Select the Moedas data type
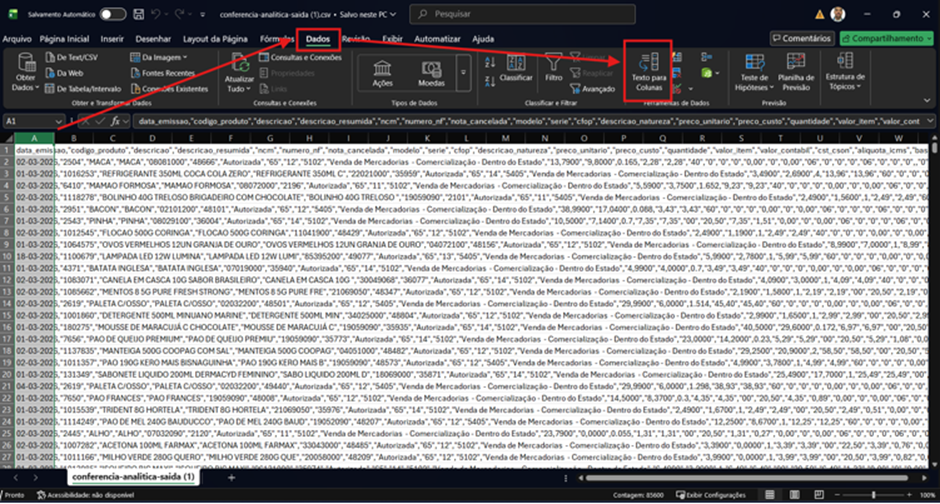The width and height of the screenshot is (940, 504). point(431,73)
